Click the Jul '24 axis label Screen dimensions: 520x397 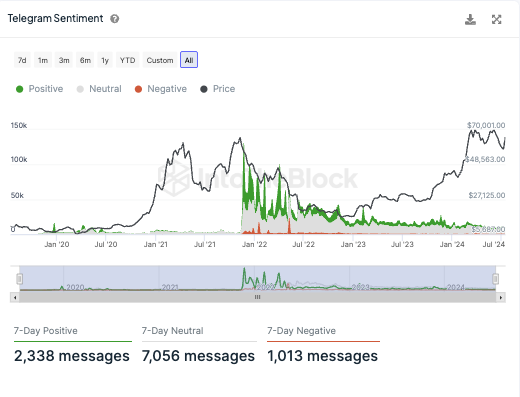click(x=494, y=244)
